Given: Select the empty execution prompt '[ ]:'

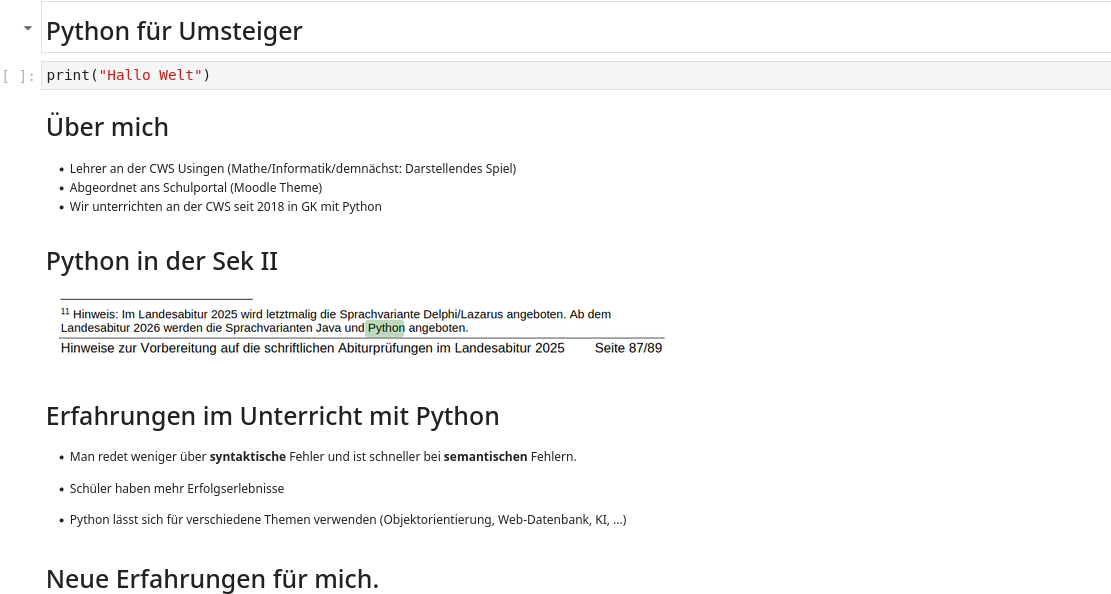Looking at the screenshot, I should tap(18, 74).
